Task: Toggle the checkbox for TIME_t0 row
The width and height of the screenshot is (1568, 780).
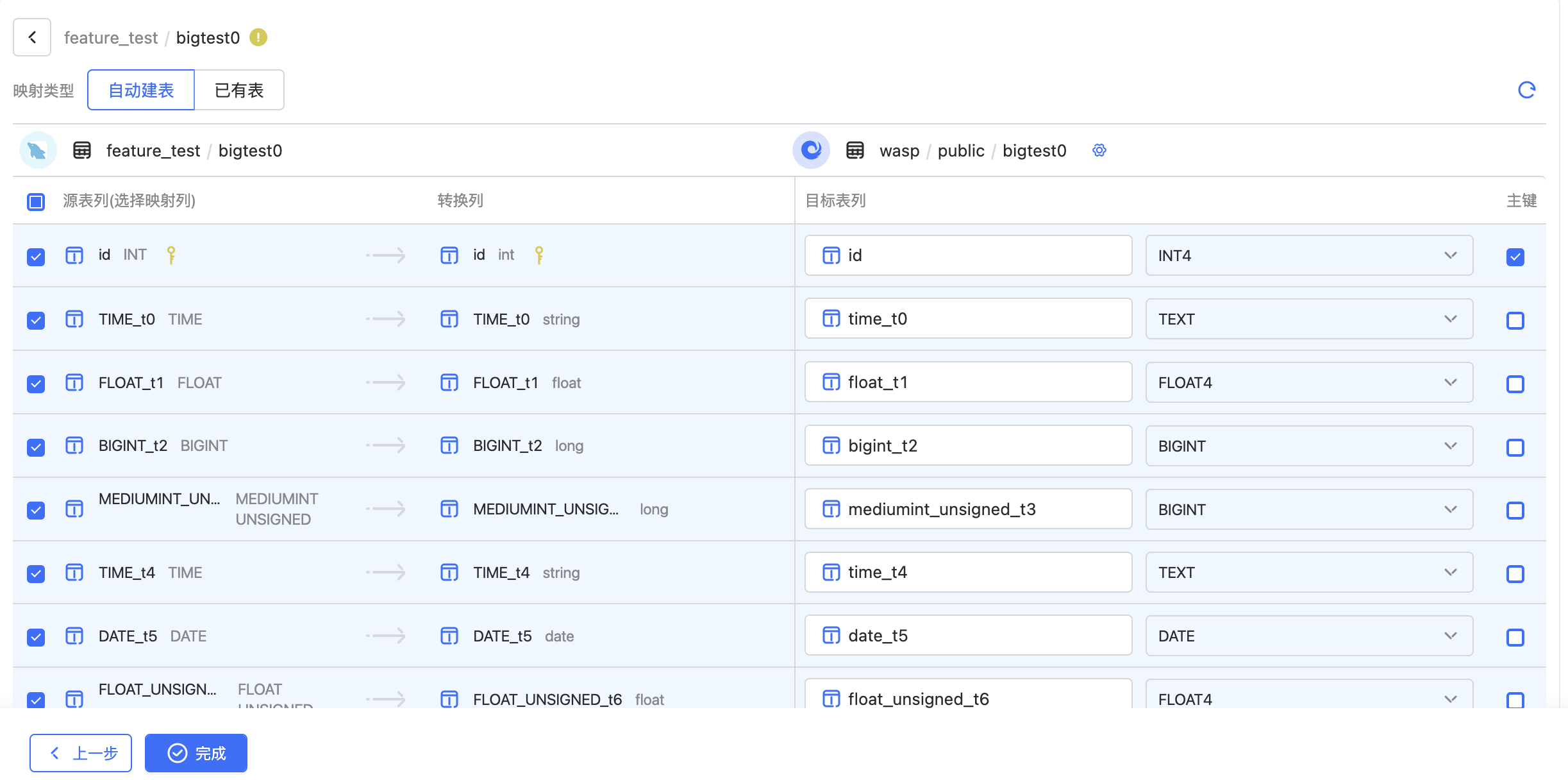Action: 35,319
